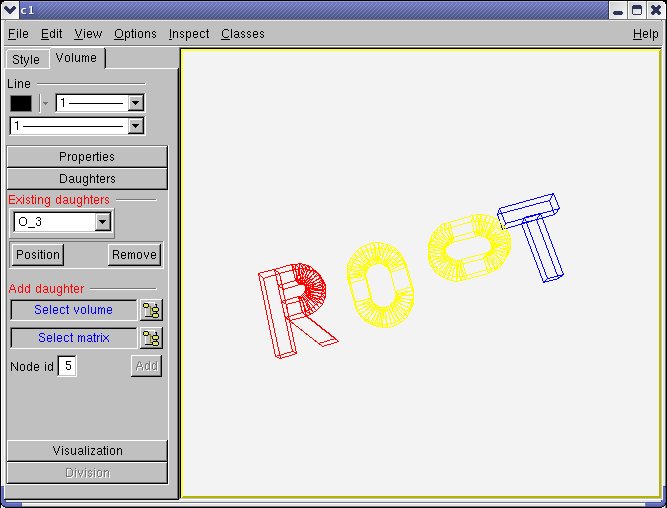Click the Position button
This screenshot has width=667, height=508.
coord(38,255)
